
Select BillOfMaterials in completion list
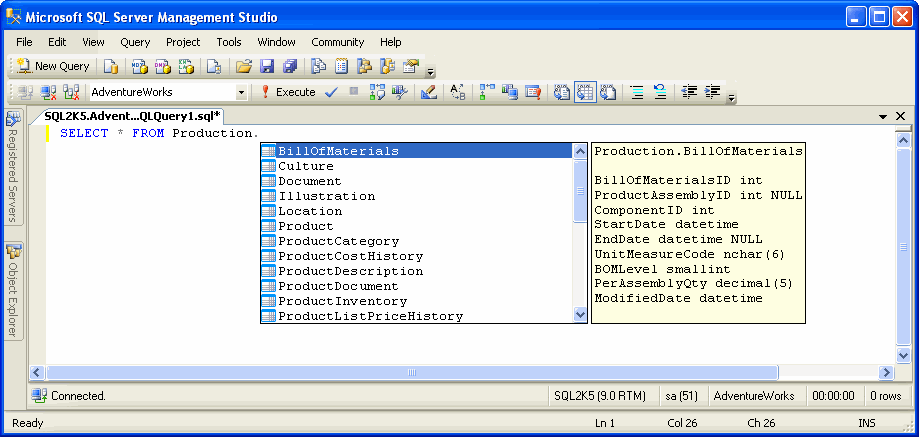click(417, 151)
